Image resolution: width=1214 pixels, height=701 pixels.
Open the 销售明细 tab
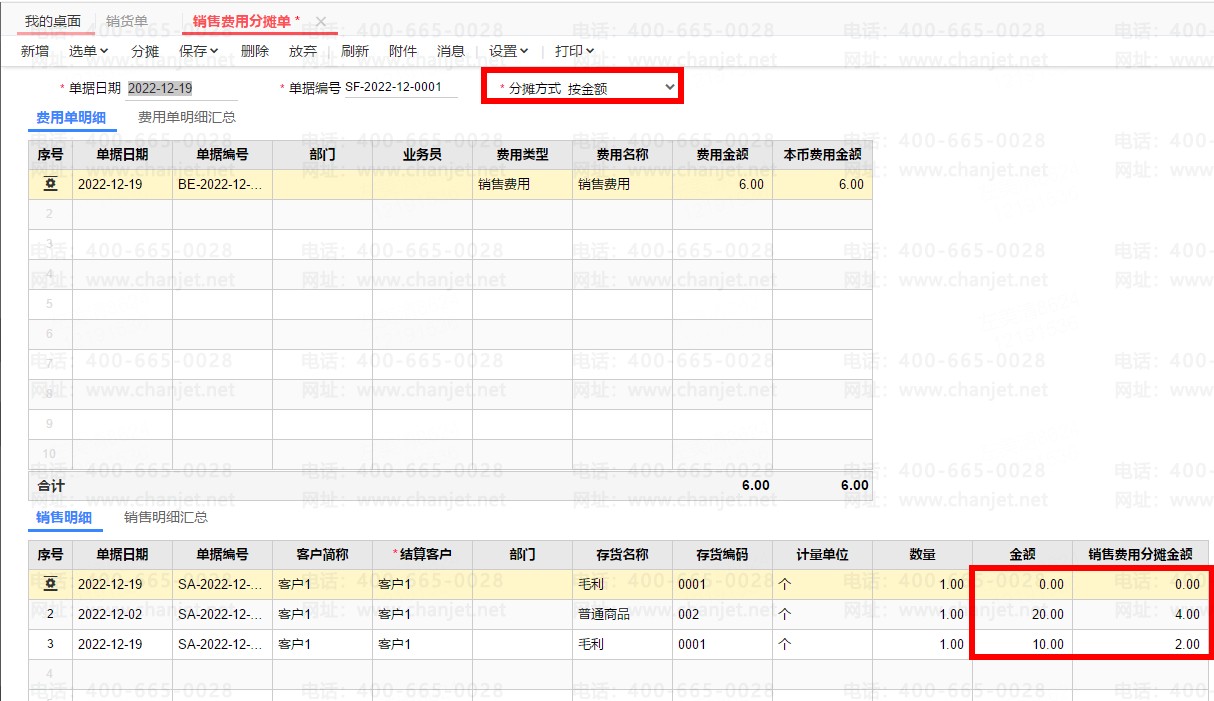(x=64, y=517)
